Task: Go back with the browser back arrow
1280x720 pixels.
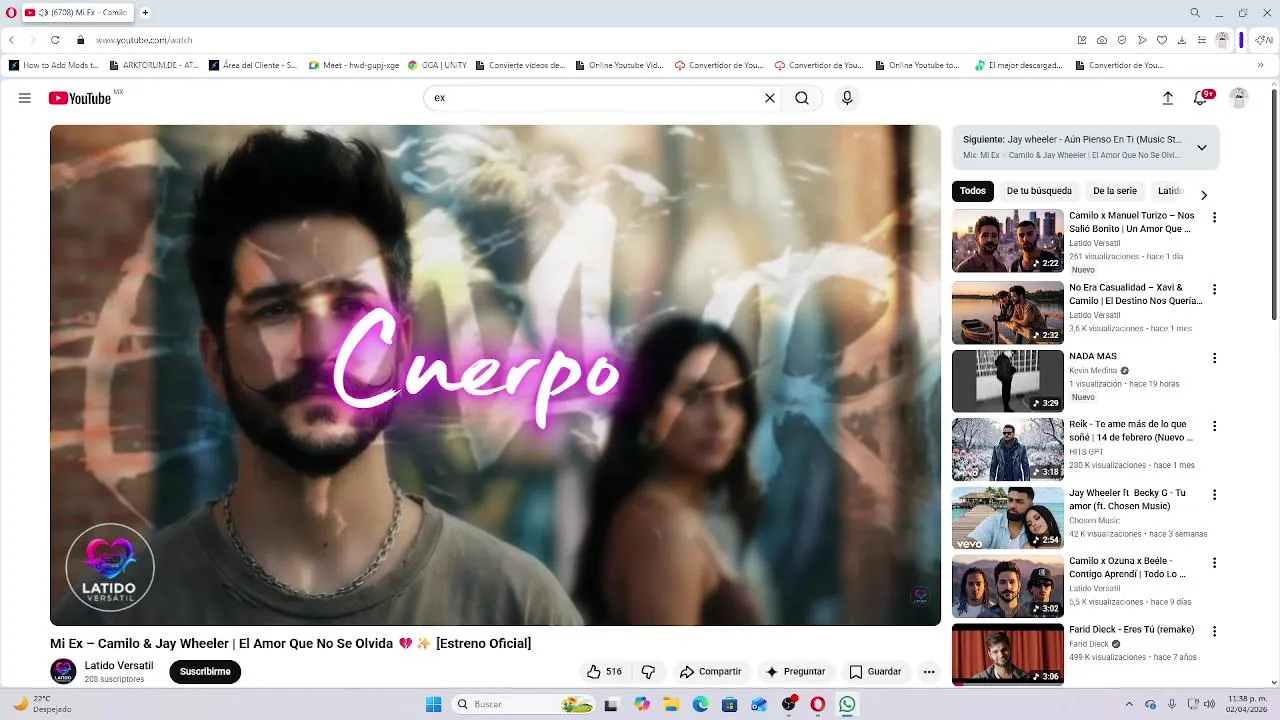Action: [x=12, y=40]
